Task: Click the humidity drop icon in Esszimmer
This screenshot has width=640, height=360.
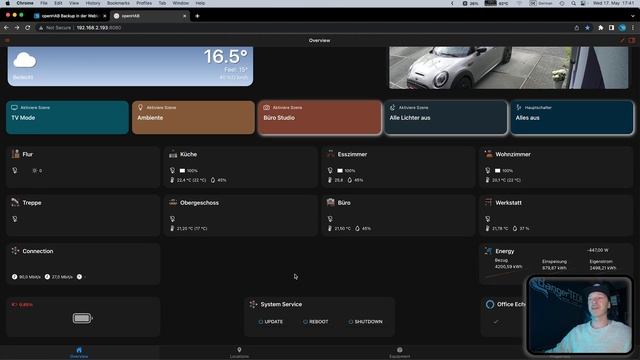Action: coord(350,180)
